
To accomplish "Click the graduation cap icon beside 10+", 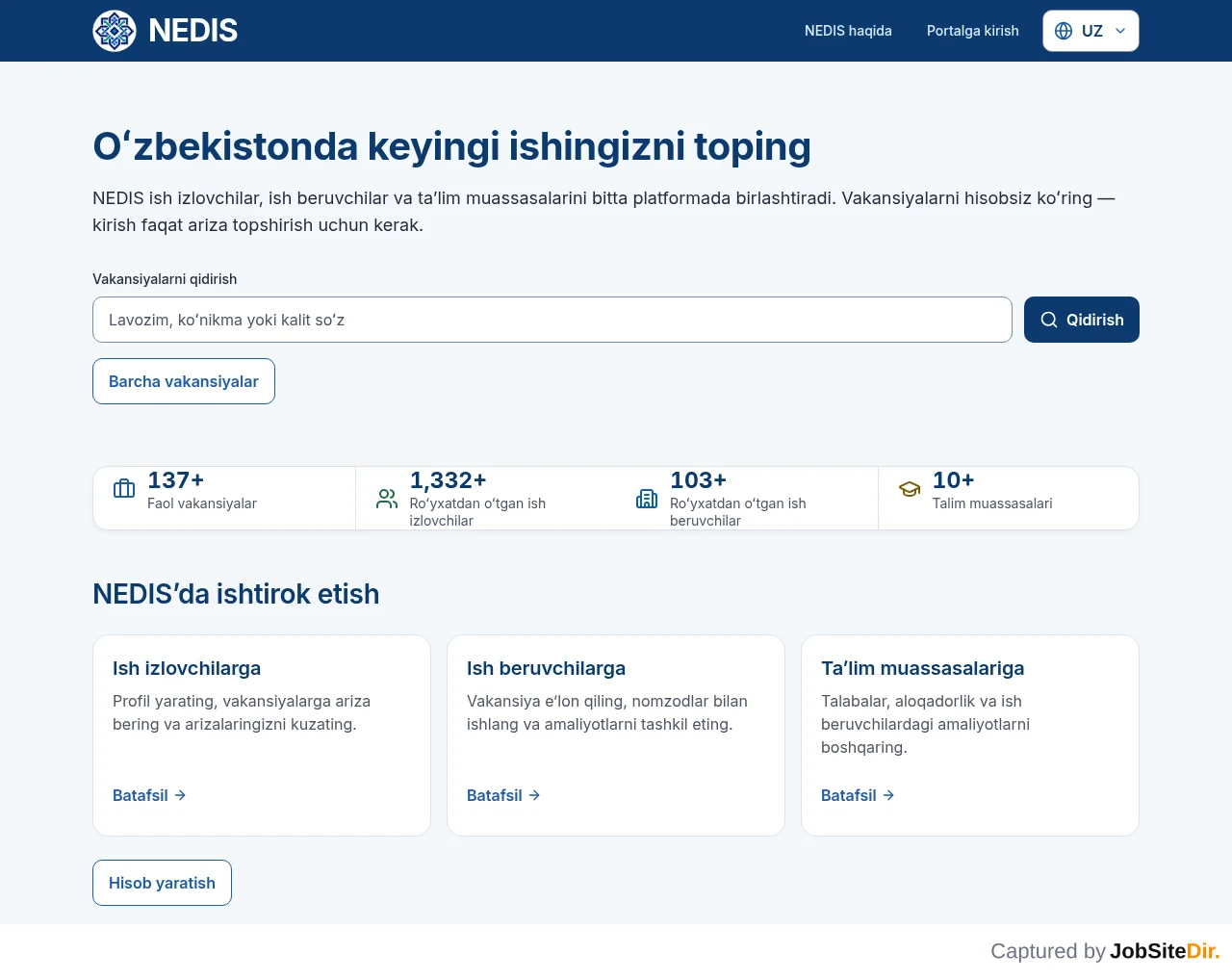I will click(x=910, y=489).
